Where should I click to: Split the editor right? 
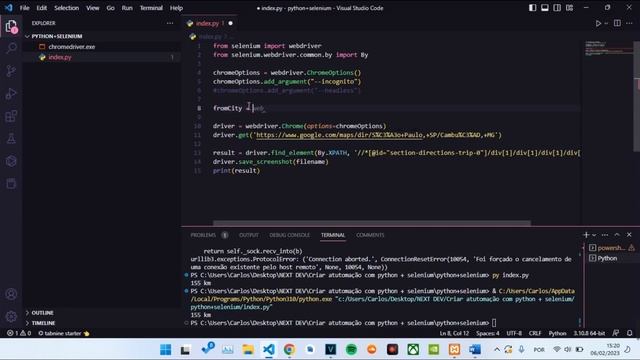point(617,23)
